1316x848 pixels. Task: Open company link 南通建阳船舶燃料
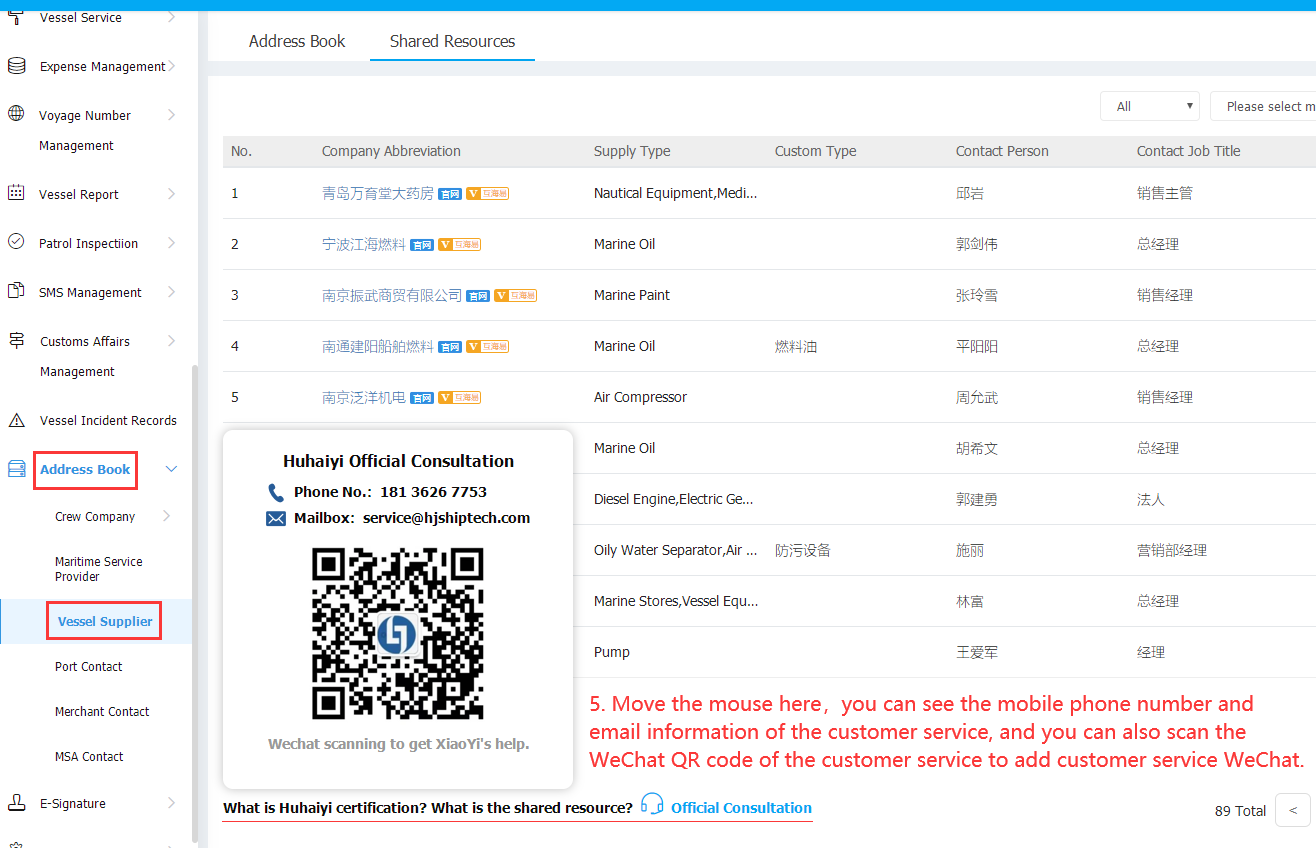378,347
